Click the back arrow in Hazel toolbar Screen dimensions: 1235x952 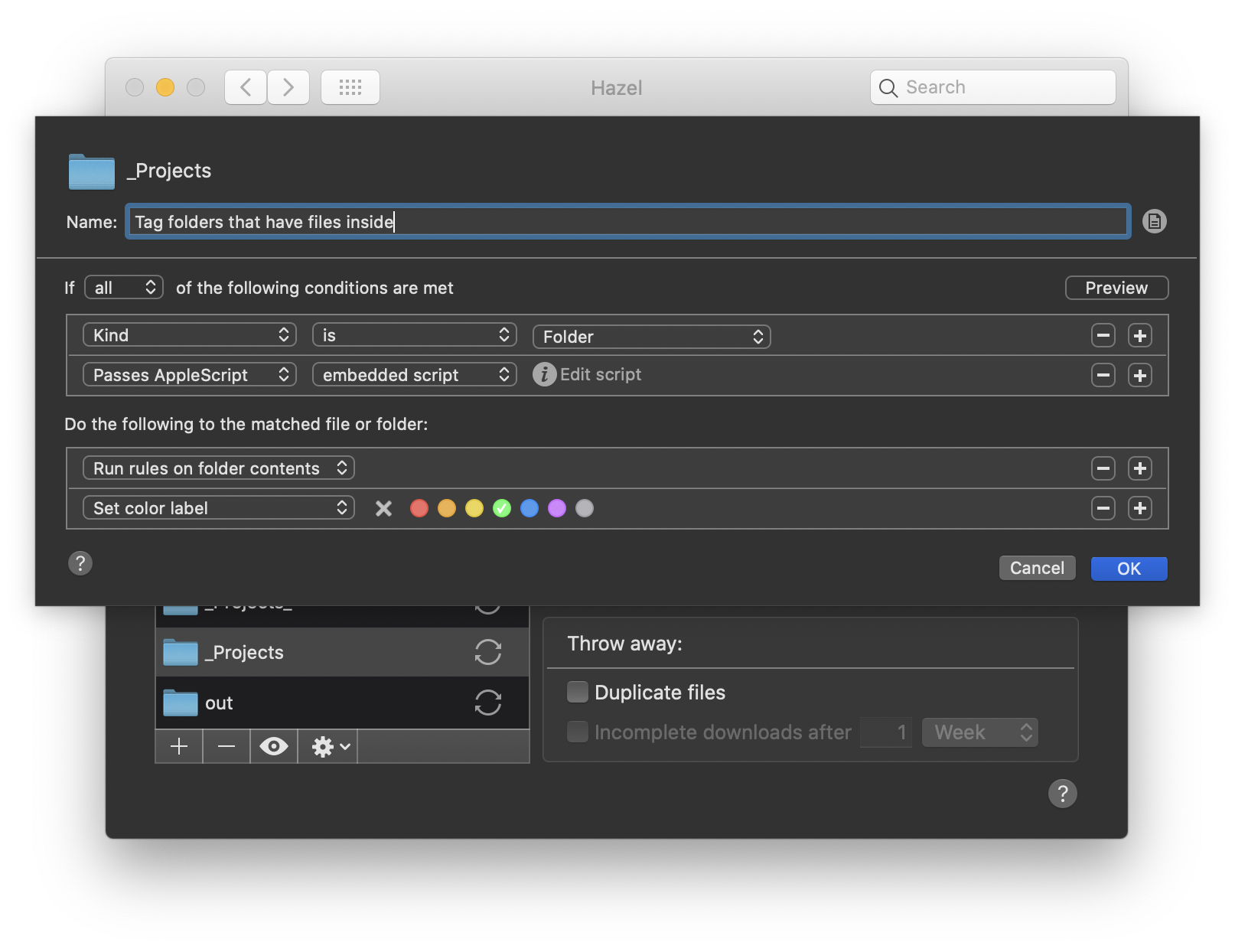246,87
